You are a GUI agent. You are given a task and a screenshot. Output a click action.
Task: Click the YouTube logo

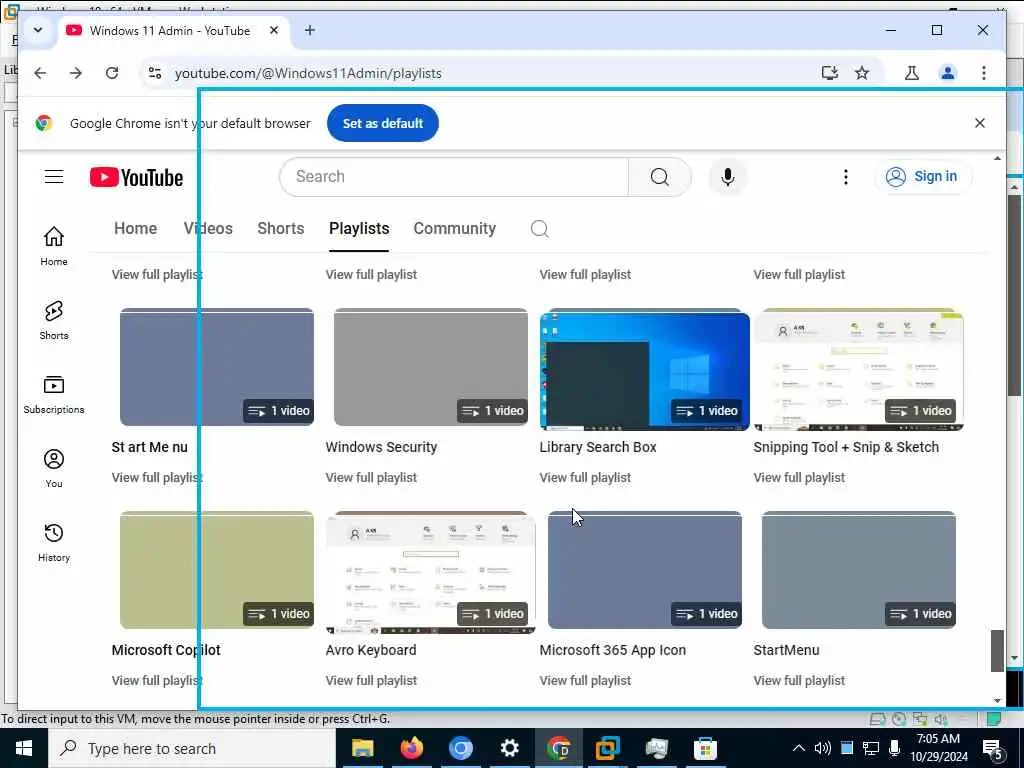click(136, 177)
